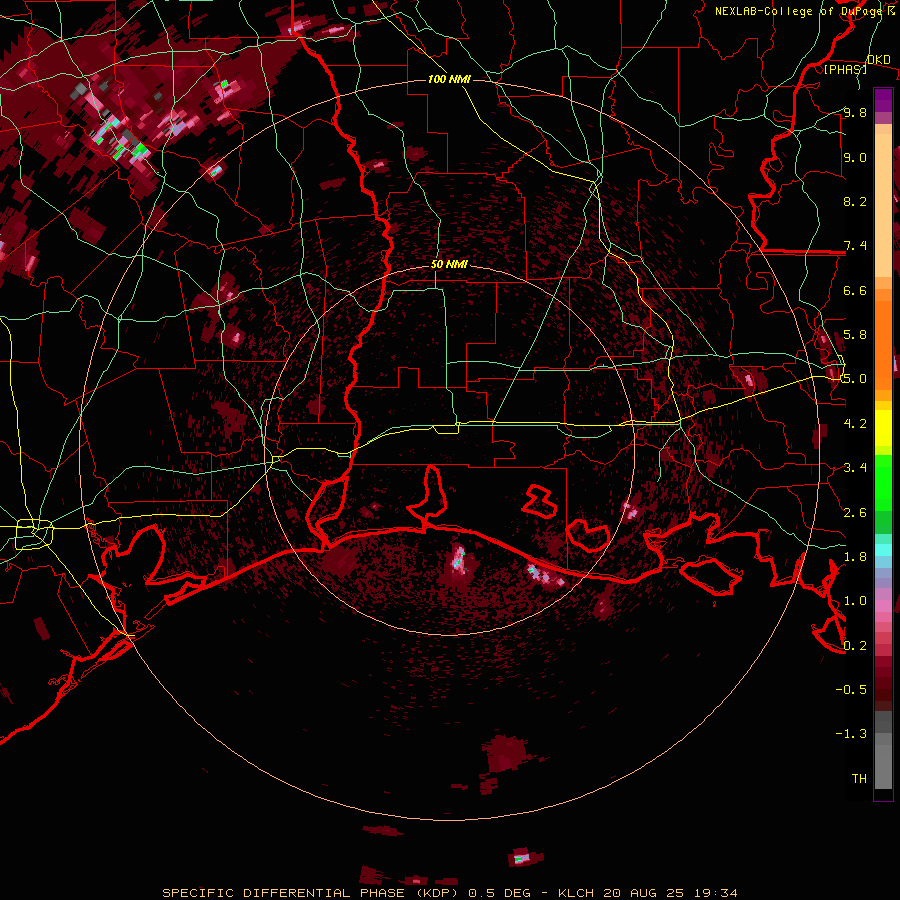Image resolution: width=900 pixels, height=900 pixels.
Task: Click the gray bottom band of the color legend
Action: click(x=883, y=761)
